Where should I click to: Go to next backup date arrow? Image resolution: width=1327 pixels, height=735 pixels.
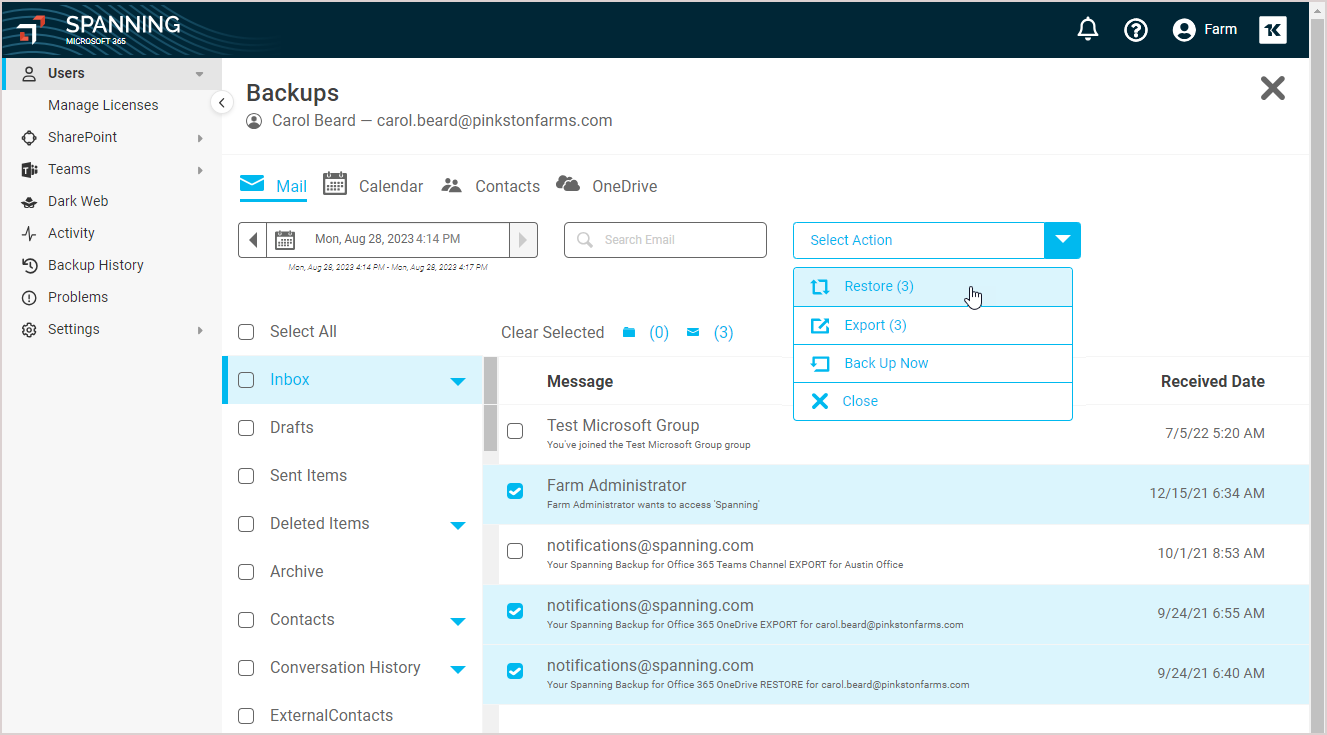(x=523, y=240)
